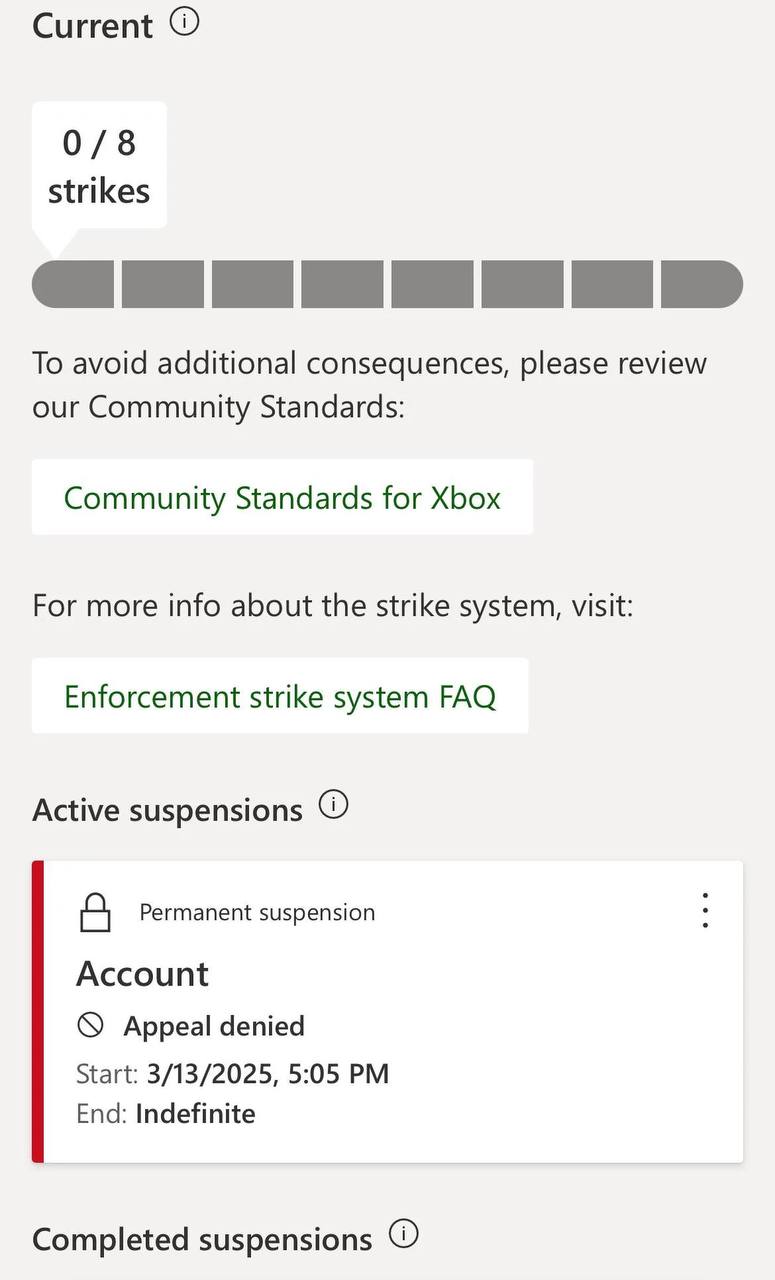Click the Active suspensions heading
This screenshot has height=1280, width=775.
click(x=167, y=810)
